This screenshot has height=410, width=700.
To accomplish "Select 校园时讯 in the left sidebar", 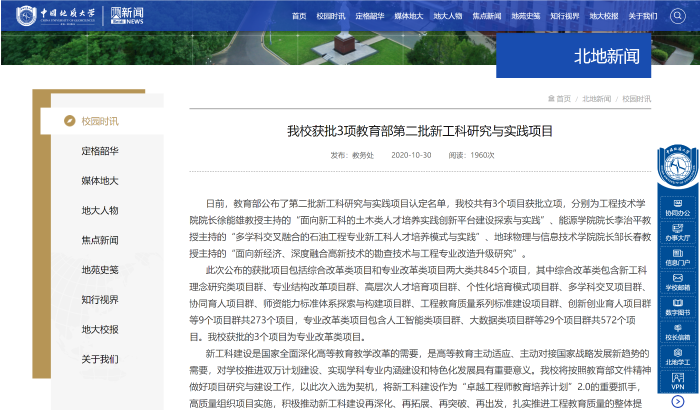I will [x=100, y=121].
